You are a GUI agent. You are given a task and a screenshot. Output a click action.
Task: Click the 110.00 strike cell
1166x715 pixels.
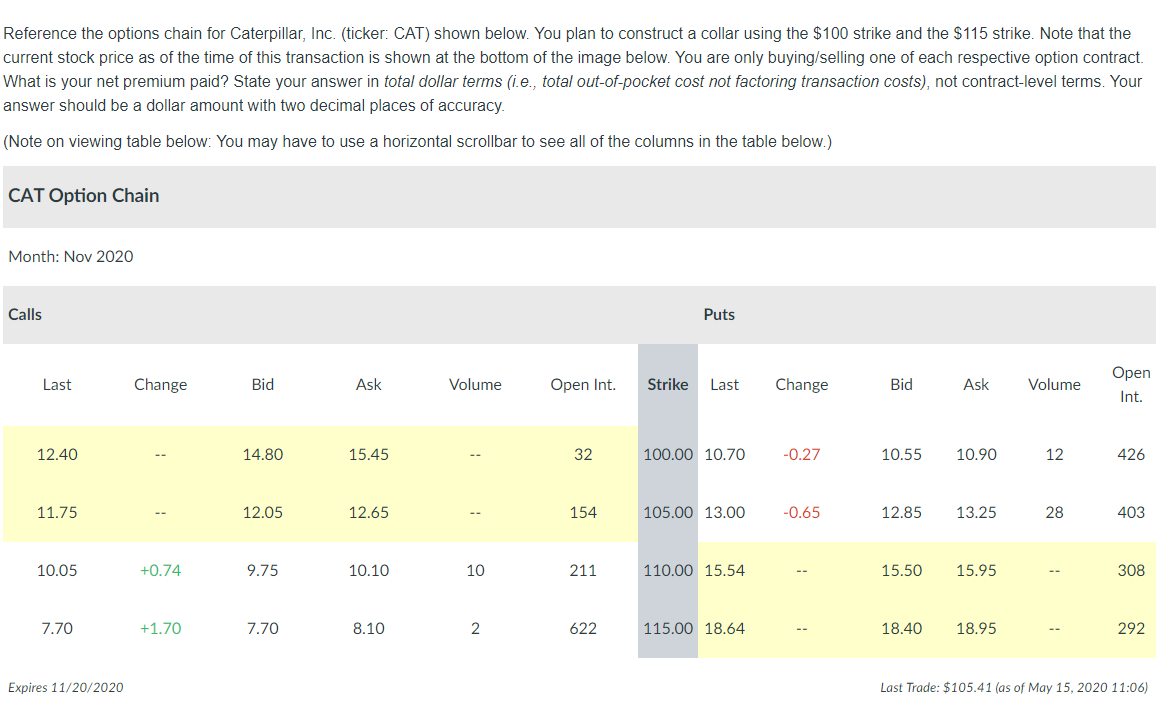pyautogui.click(x=668, y=570)
